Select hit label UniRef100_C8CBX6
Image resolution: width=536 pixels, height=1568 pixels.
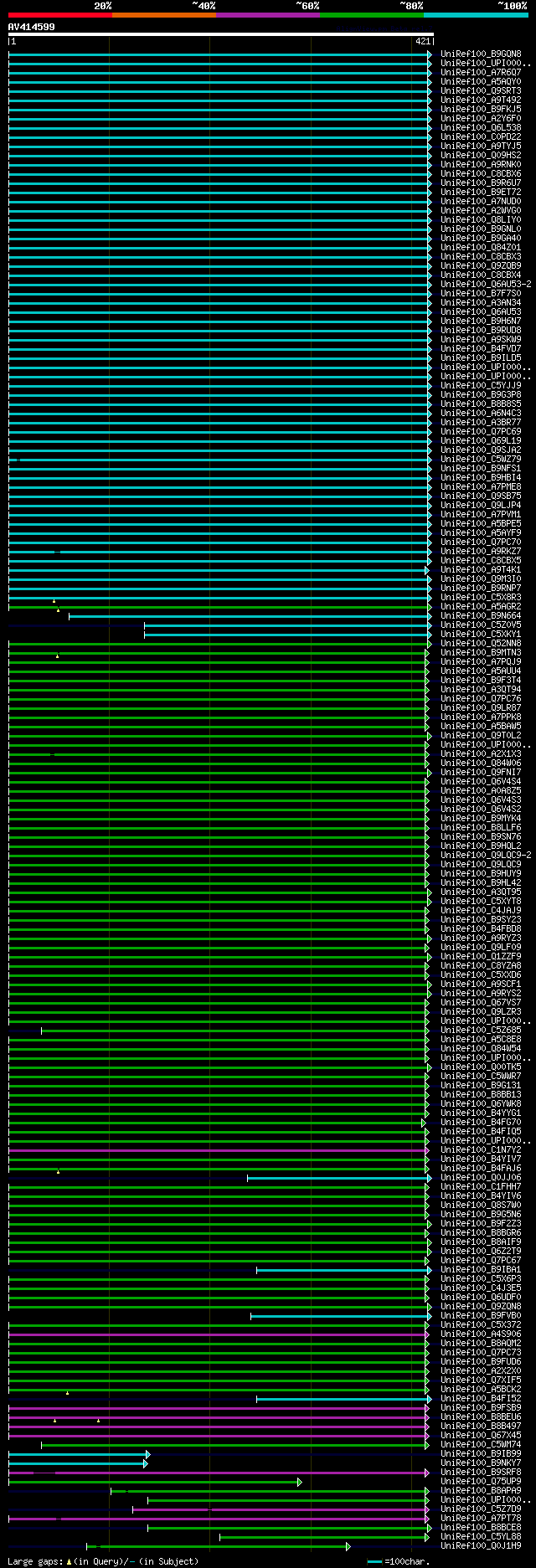(481, 174)
